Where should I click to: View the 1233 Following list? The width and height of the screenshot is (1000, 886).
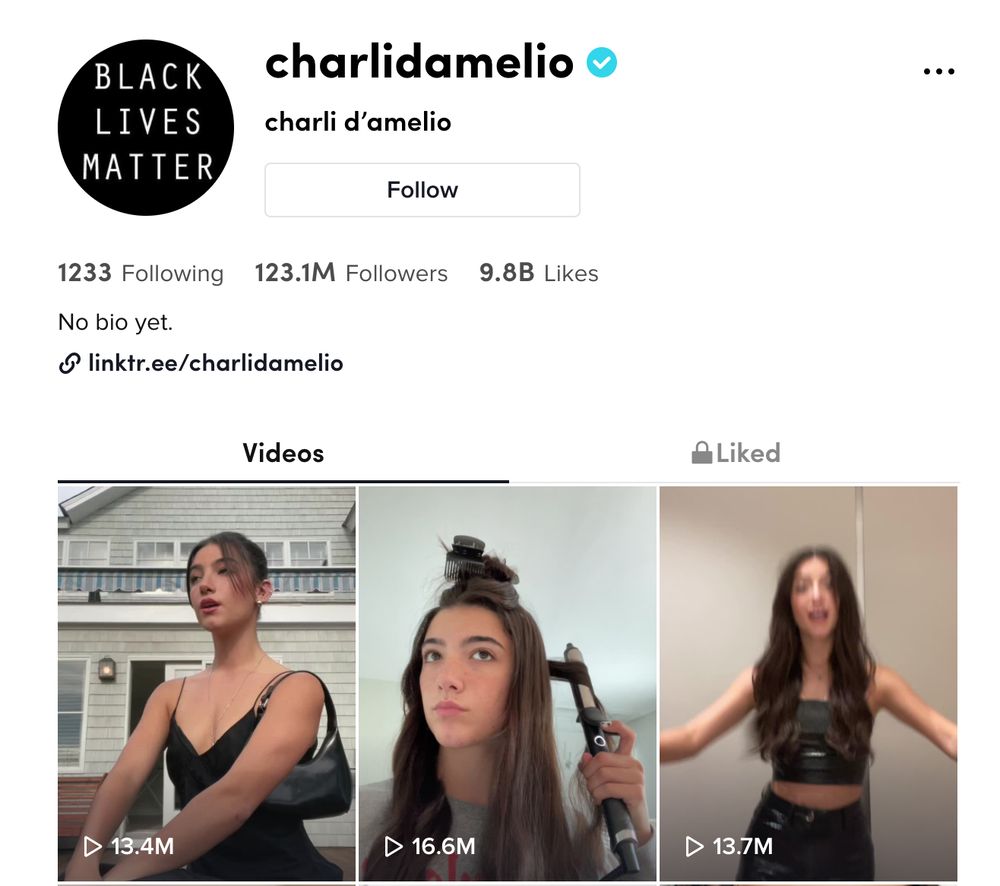140,273
